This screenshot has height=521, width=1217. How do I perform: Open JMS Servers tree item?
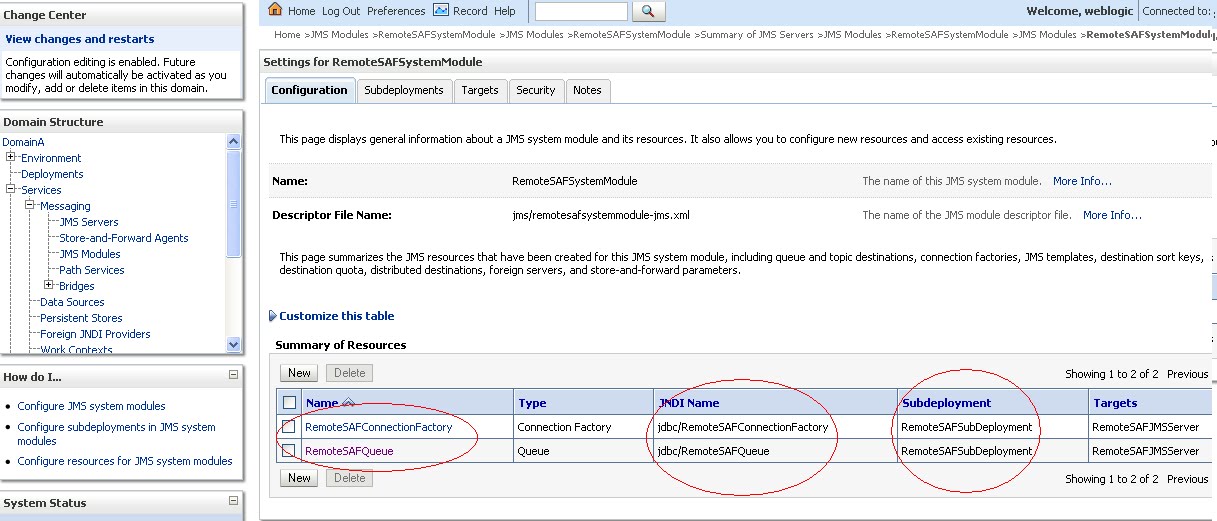89,222
